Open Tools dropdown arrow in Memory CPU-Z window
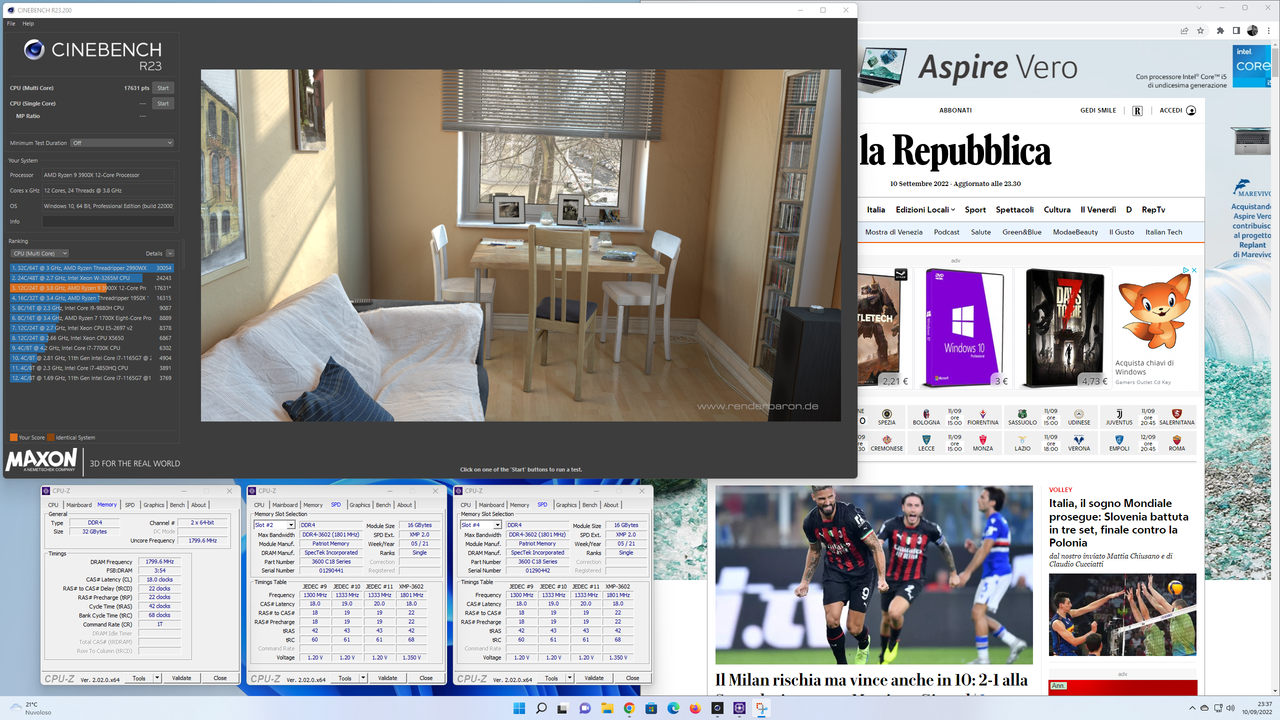This screenshot has height=720, width=1280. tap(155, 678)
